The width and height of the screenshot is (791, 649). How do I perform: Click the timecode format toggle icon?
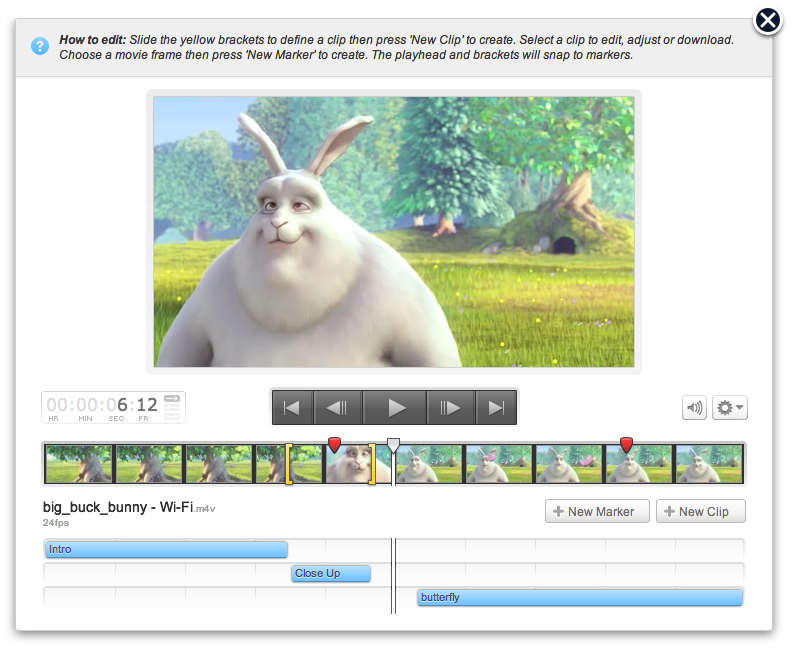pos(172,407)
